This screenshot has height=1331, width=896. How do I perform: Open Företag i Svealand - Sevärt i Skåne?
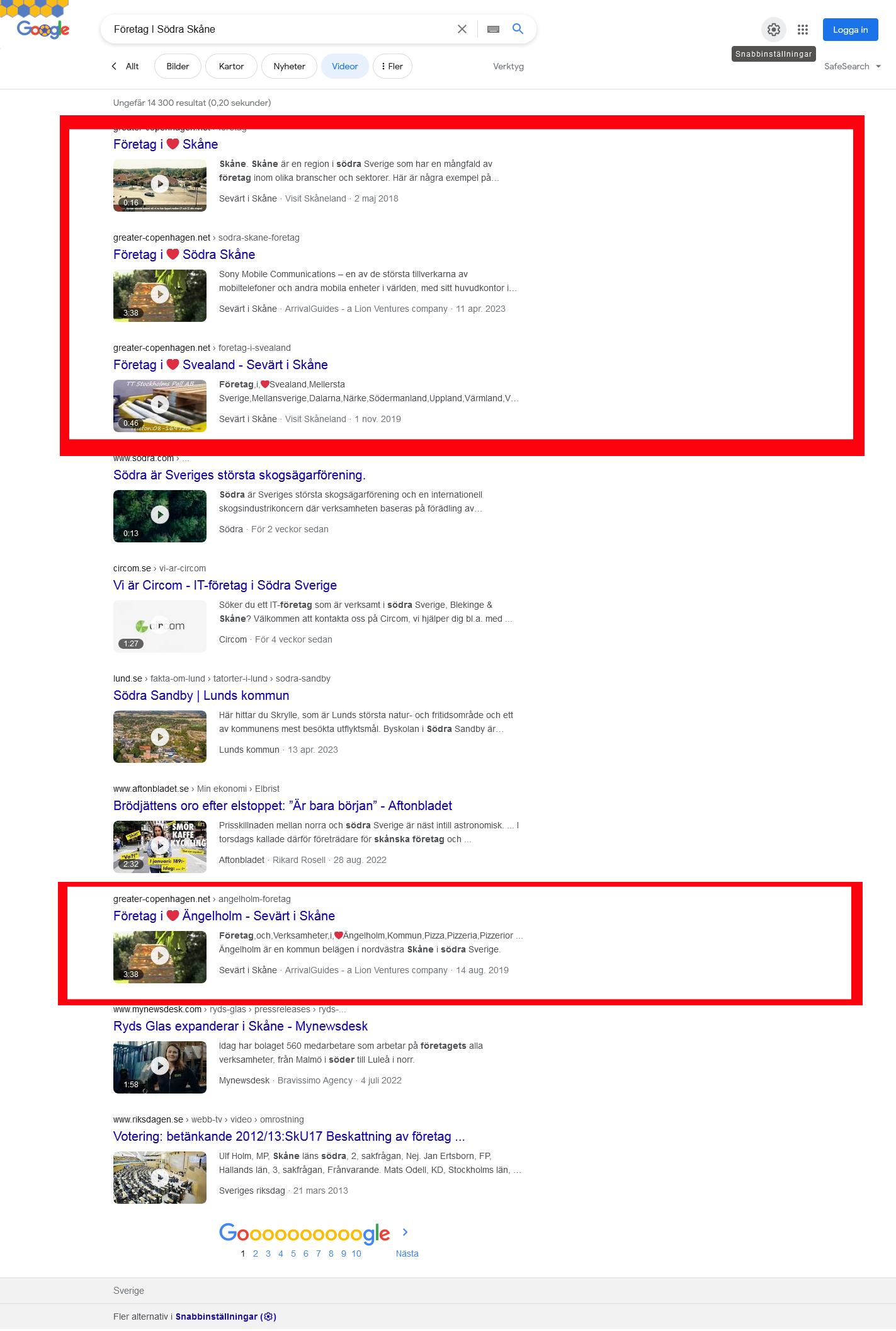[220, 365]
